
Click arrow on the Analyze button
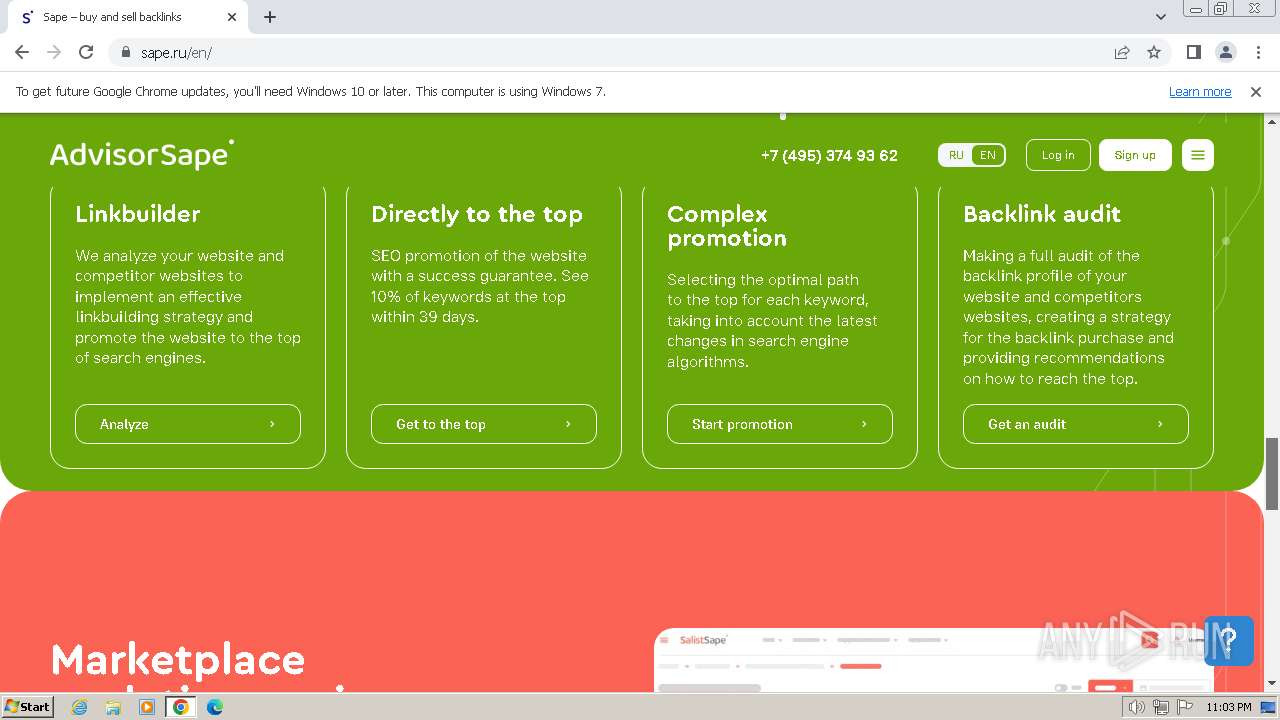[x=272, y=424]
